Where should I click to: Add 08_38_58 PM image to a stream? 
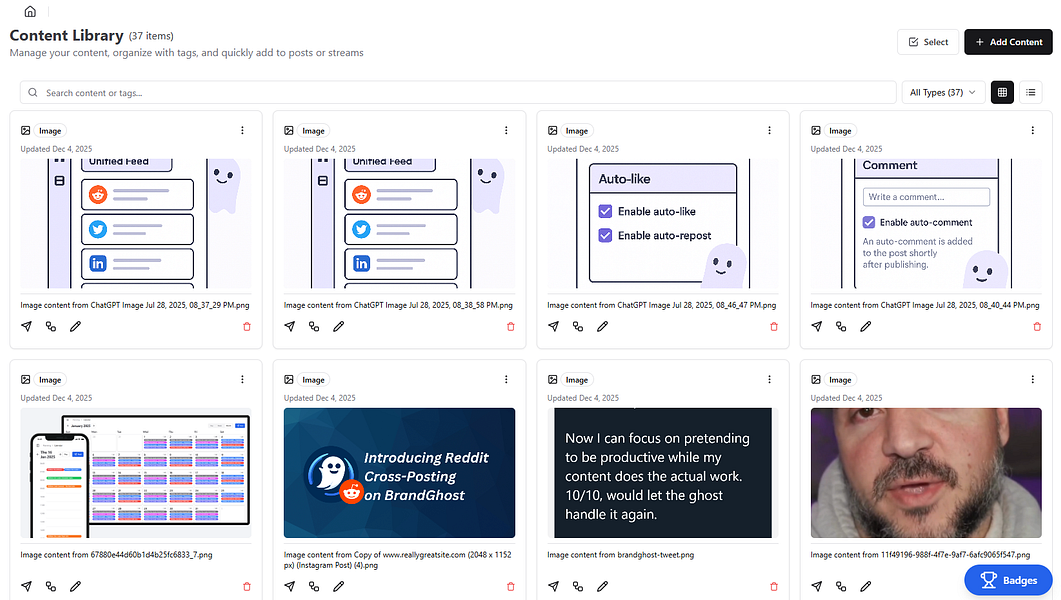tap(314, 326)
